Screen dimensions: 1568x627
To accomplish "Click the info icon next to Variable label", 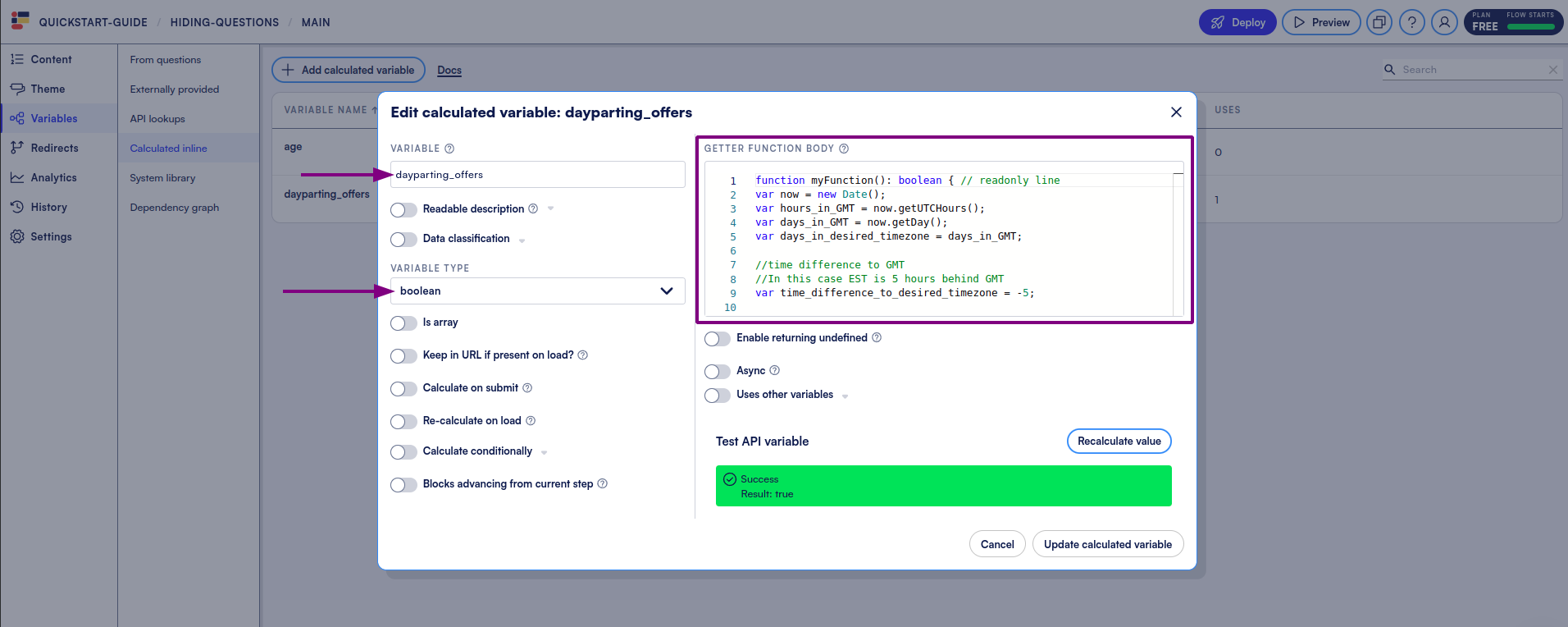I will pyautogui.click(x=449, y=149).
